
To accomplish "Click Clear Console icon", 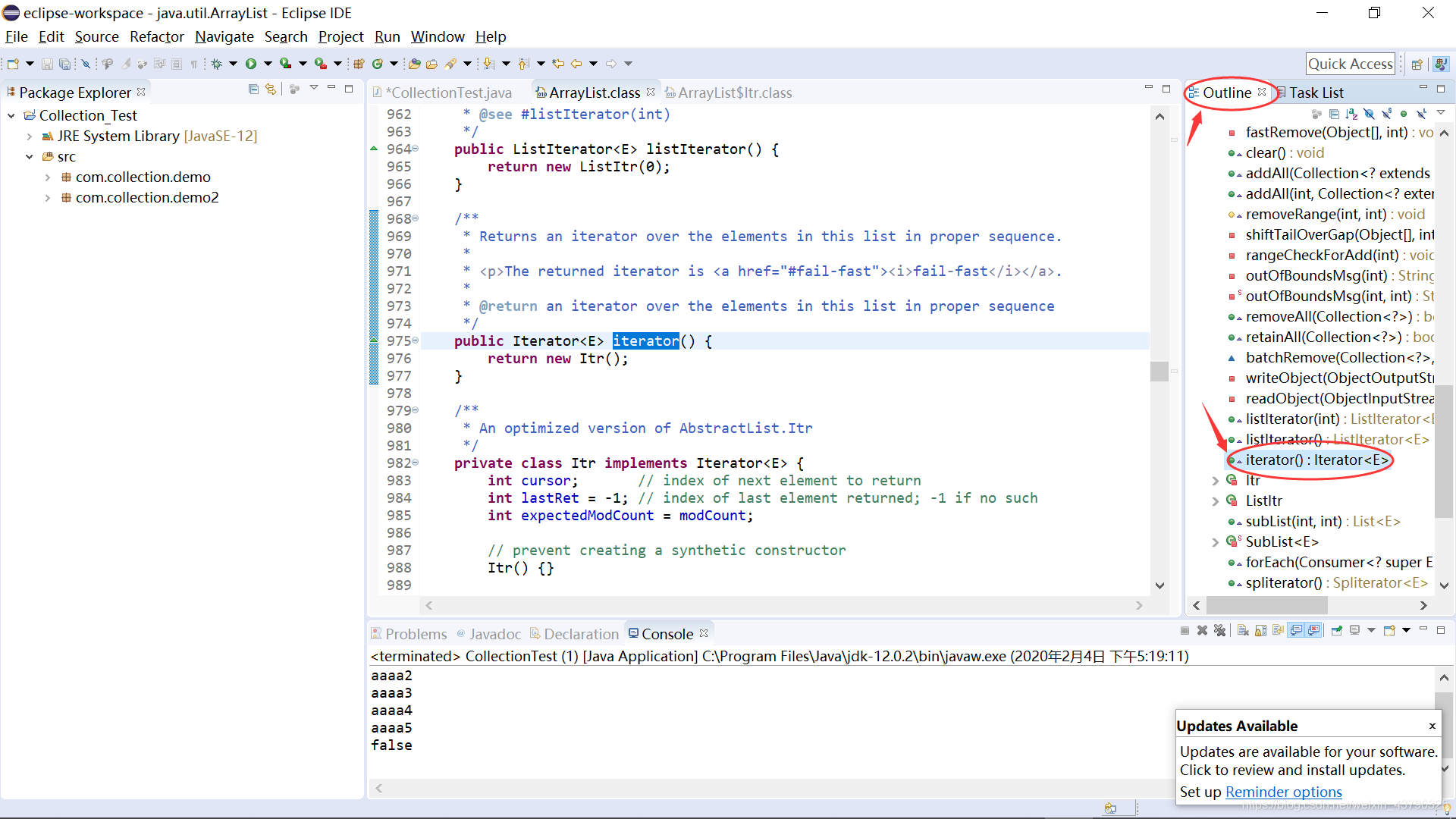I will click(1243, 630).
